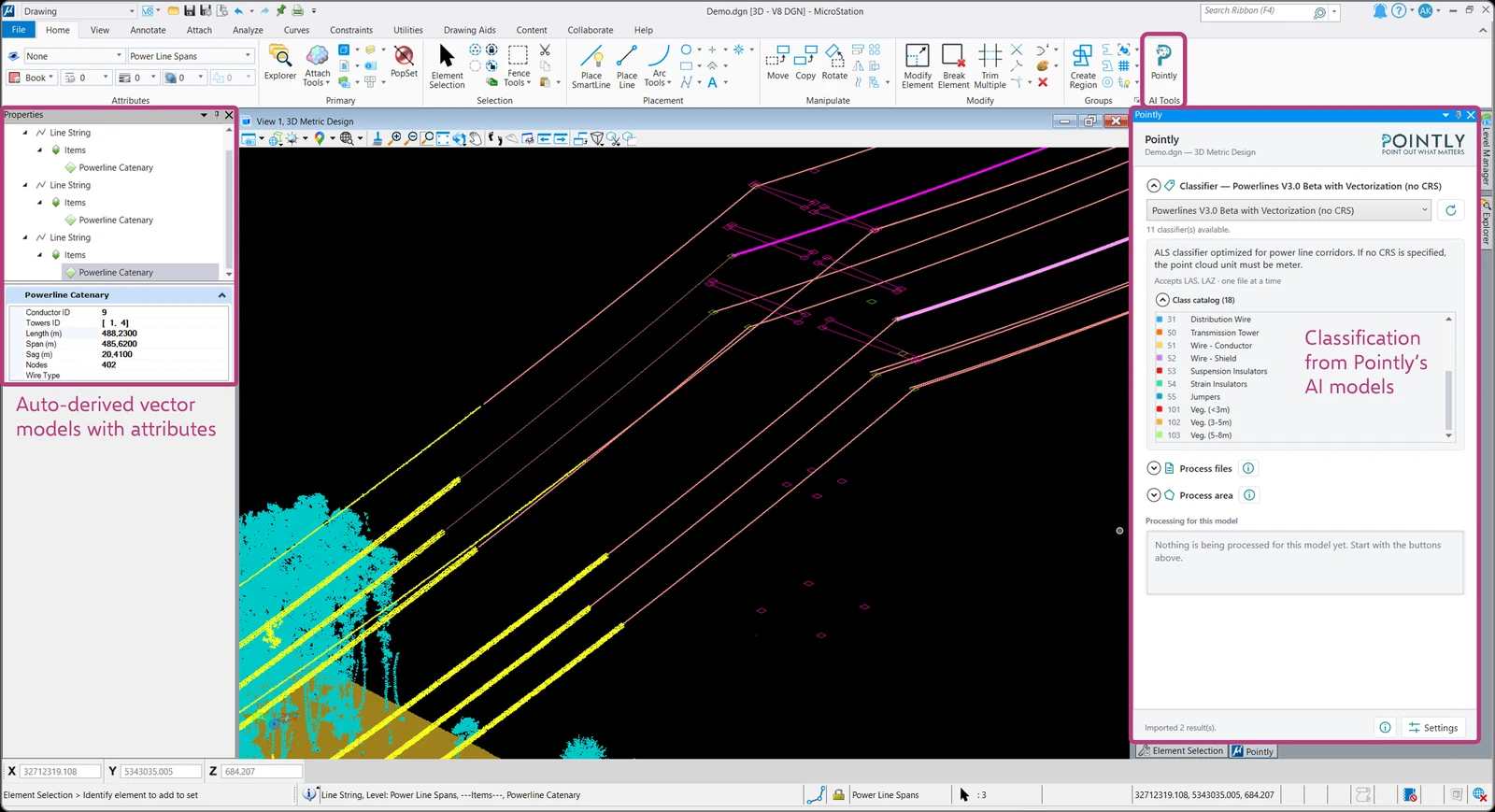Select the Trim Multiple tool
This screenshot has height=812, width=1495.
pos(990,65)
